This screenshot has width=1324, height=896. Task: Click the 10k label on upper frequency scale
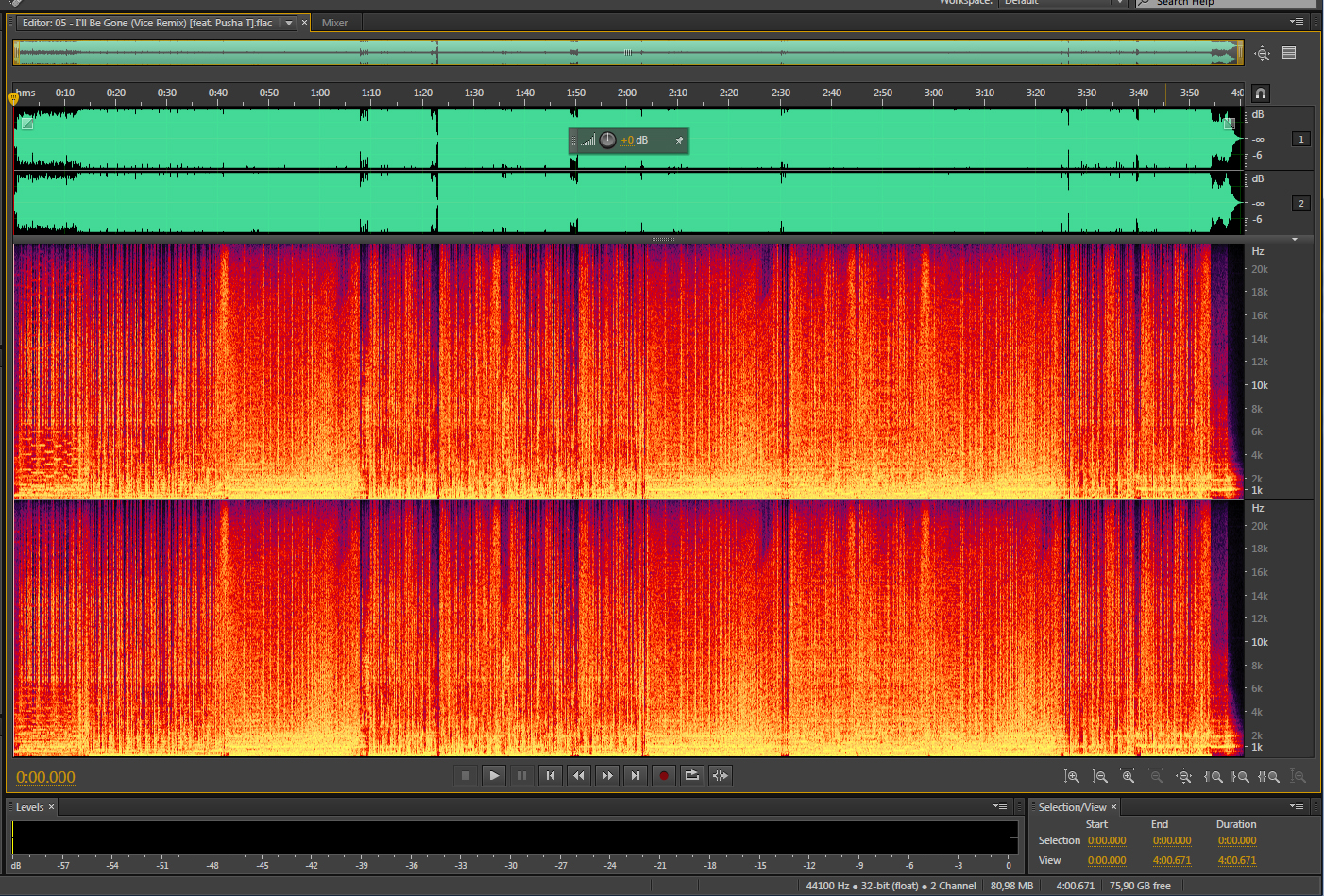pyautogui.click(x=1260, y=385)
